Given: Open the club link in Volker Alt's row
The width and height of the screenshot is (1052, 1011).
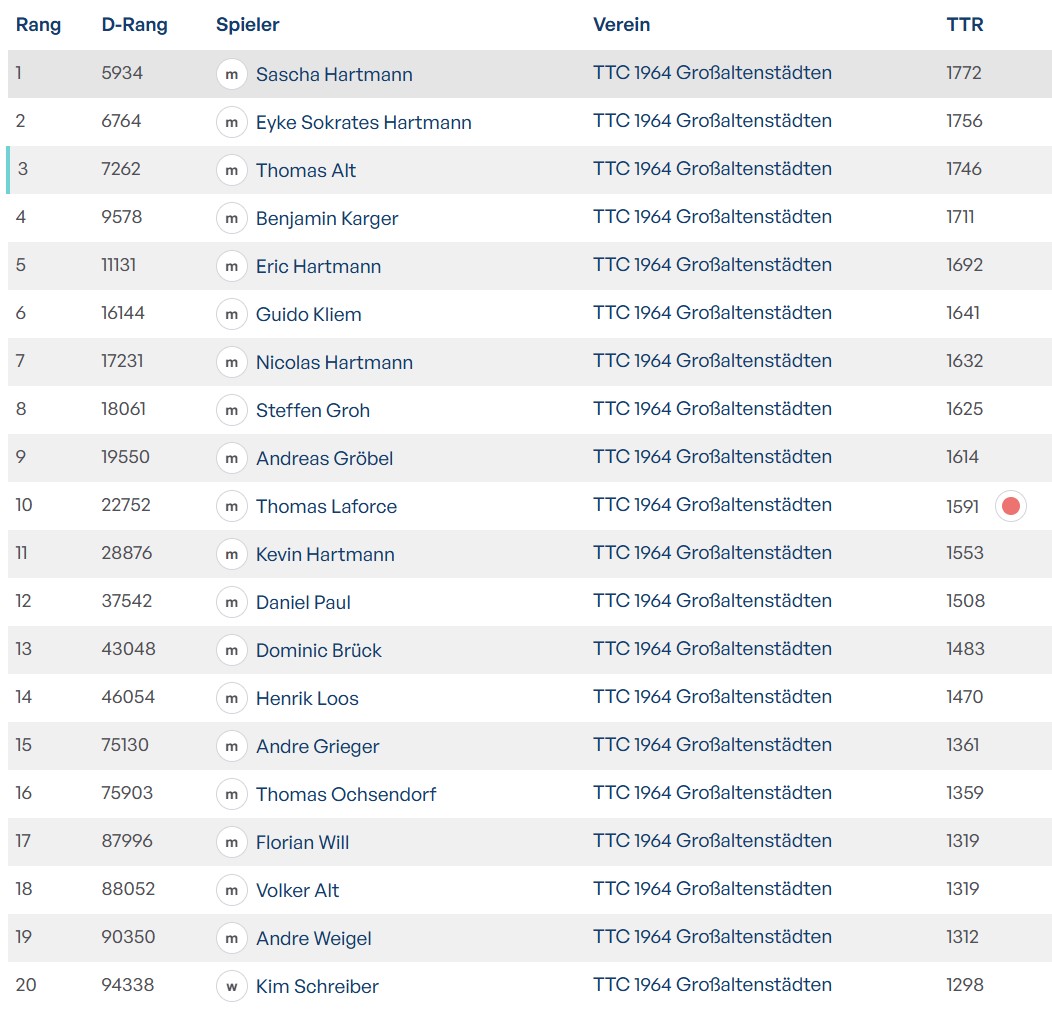Looking at the screenshot, I should coord(712,889).
